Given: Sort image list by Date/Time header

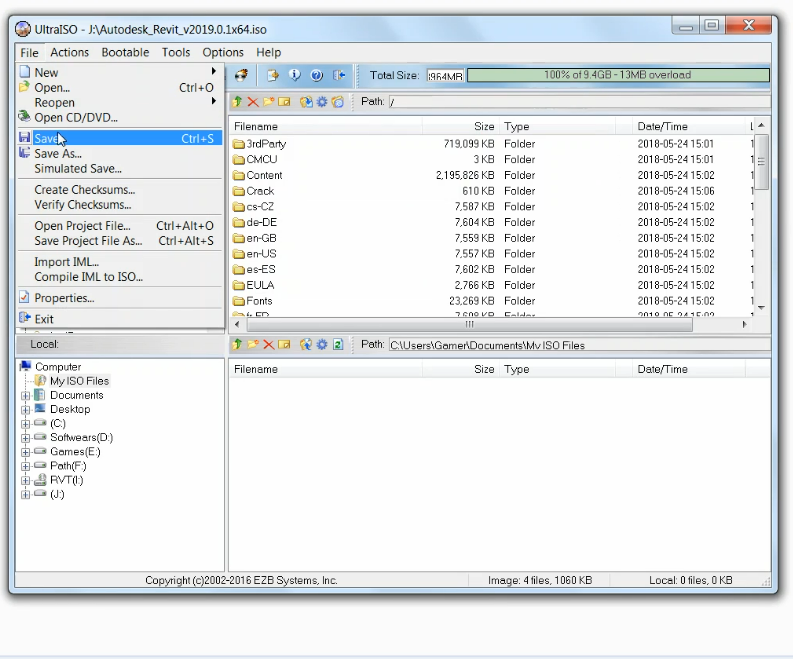Looking at the screenshot, I should point(689,126).
